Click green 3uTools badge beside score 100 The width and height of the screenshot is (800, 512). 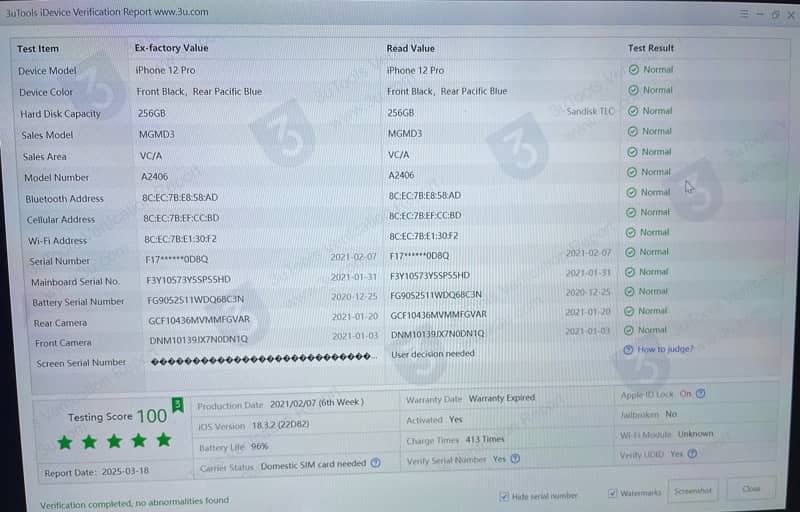pos(178,406)
